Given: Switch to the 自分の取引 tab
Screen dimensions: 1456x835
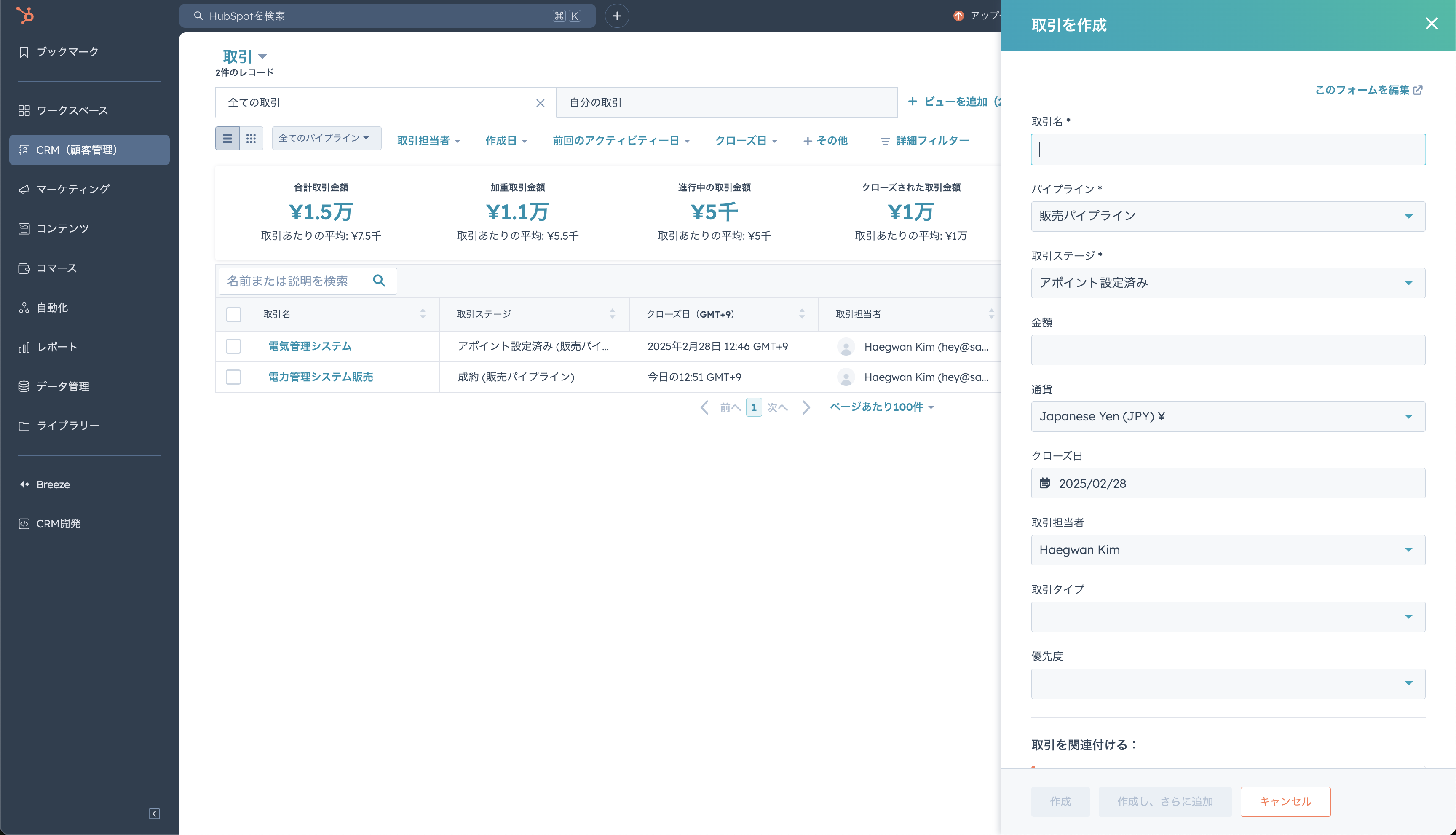Looking at the screenshot, I should point(595,103).
